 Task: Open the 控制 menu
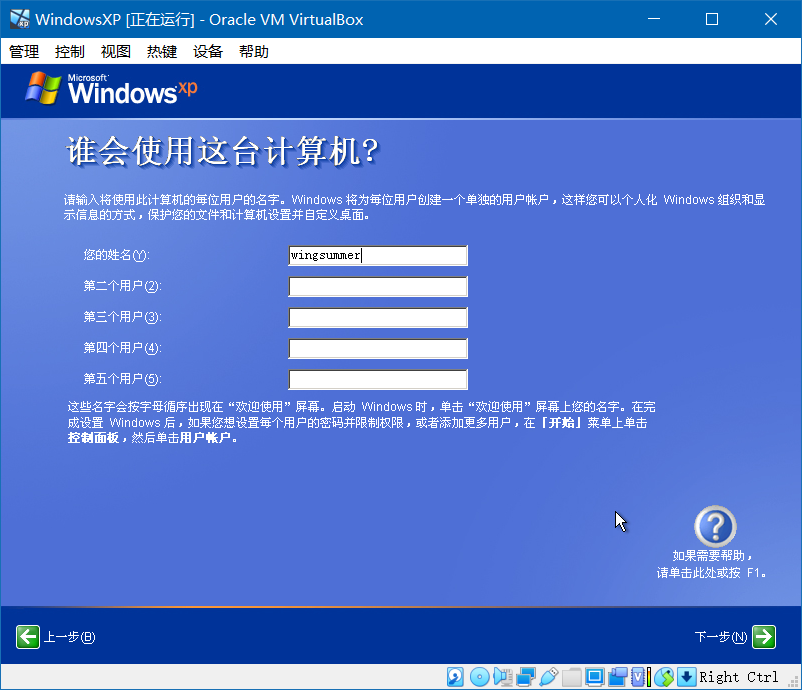tap(70, 51)
